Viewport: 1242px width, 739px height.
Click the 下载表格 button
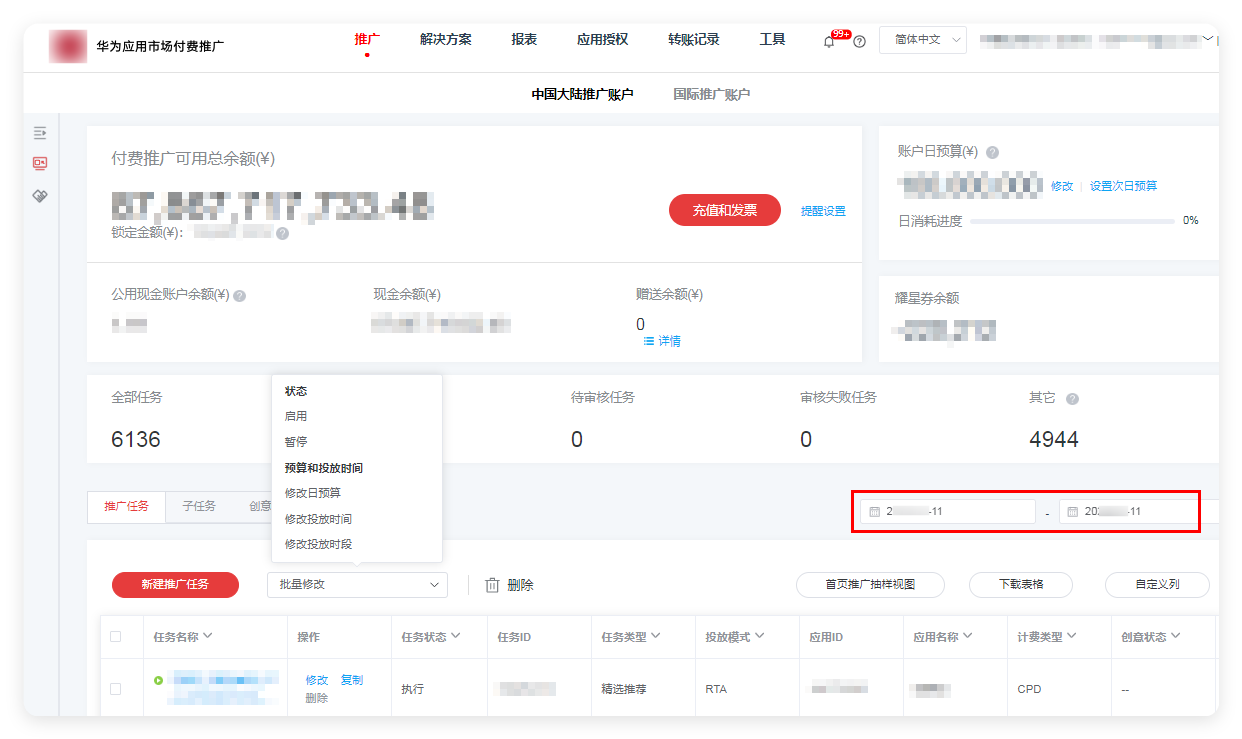1021,585
